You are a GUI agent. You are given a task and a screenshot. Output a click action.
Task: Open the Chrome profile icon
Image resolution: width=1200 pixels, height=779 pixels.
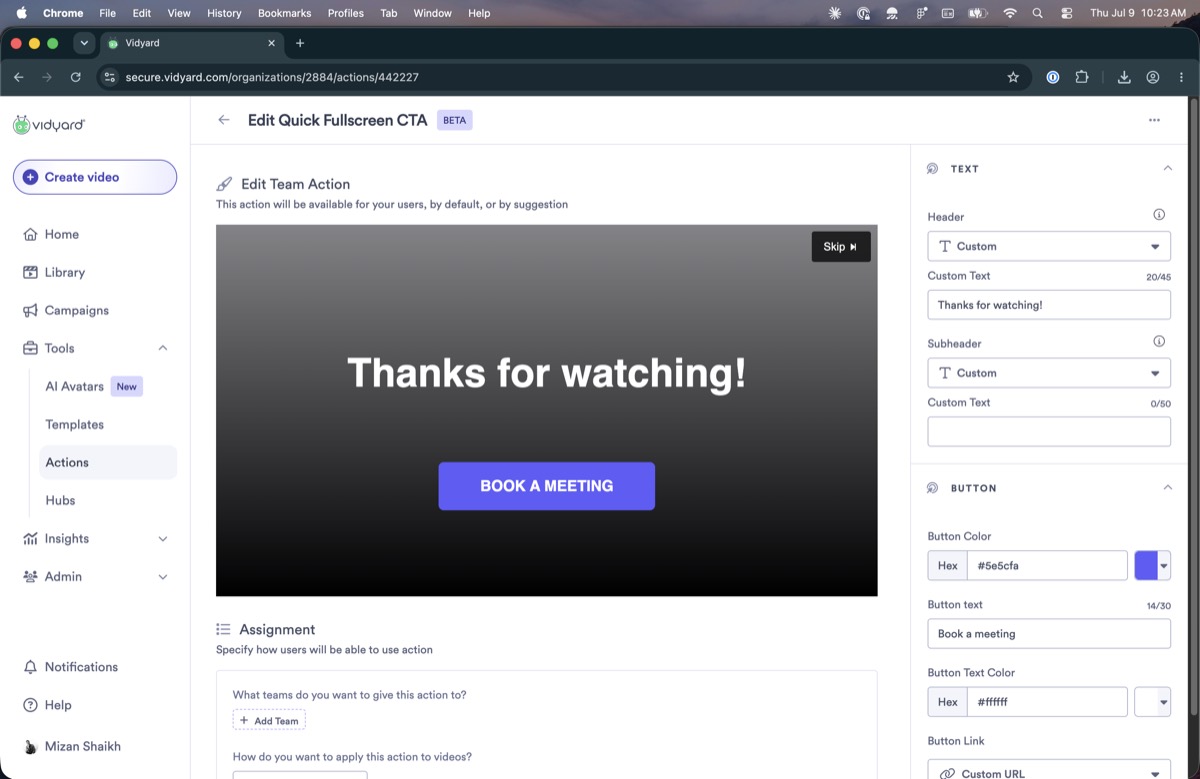pyautogui.click(x=1153, y=77)
